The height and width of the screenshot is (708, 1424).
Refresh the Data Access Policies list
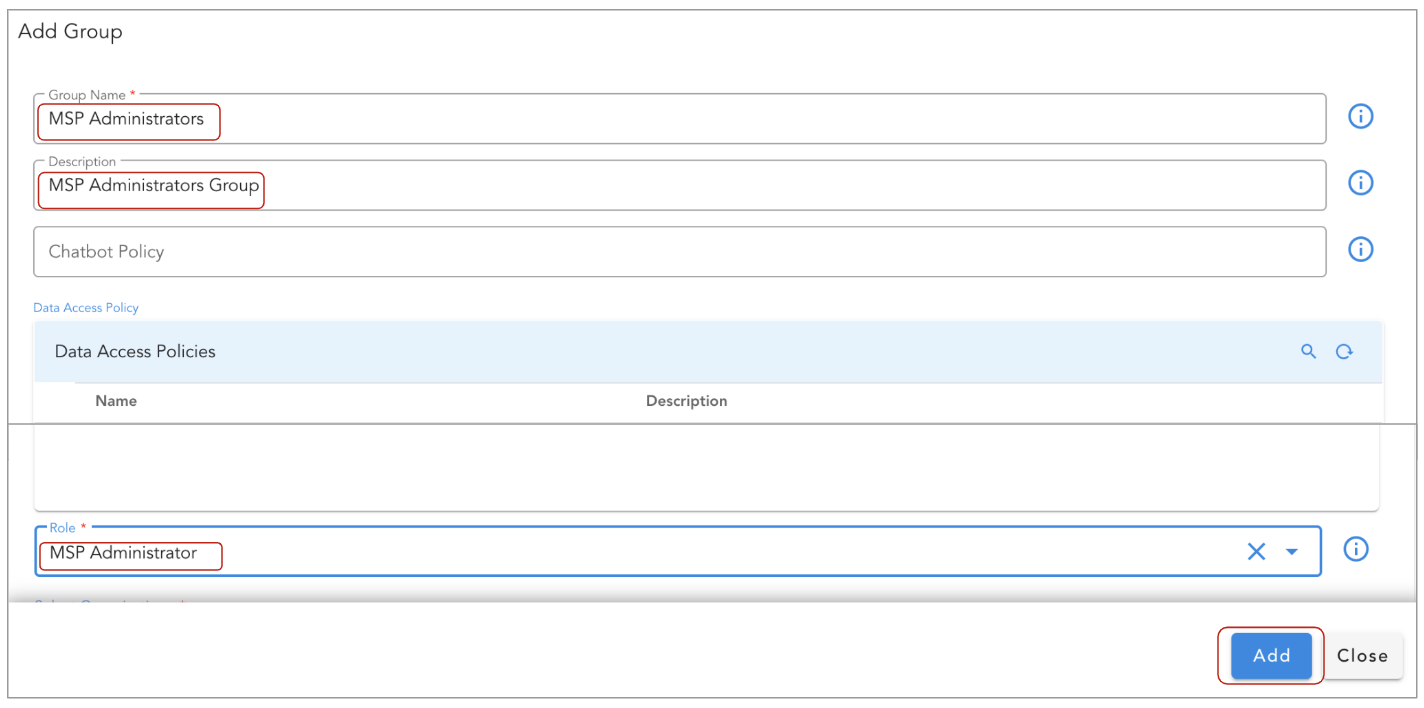point(1344,351)
